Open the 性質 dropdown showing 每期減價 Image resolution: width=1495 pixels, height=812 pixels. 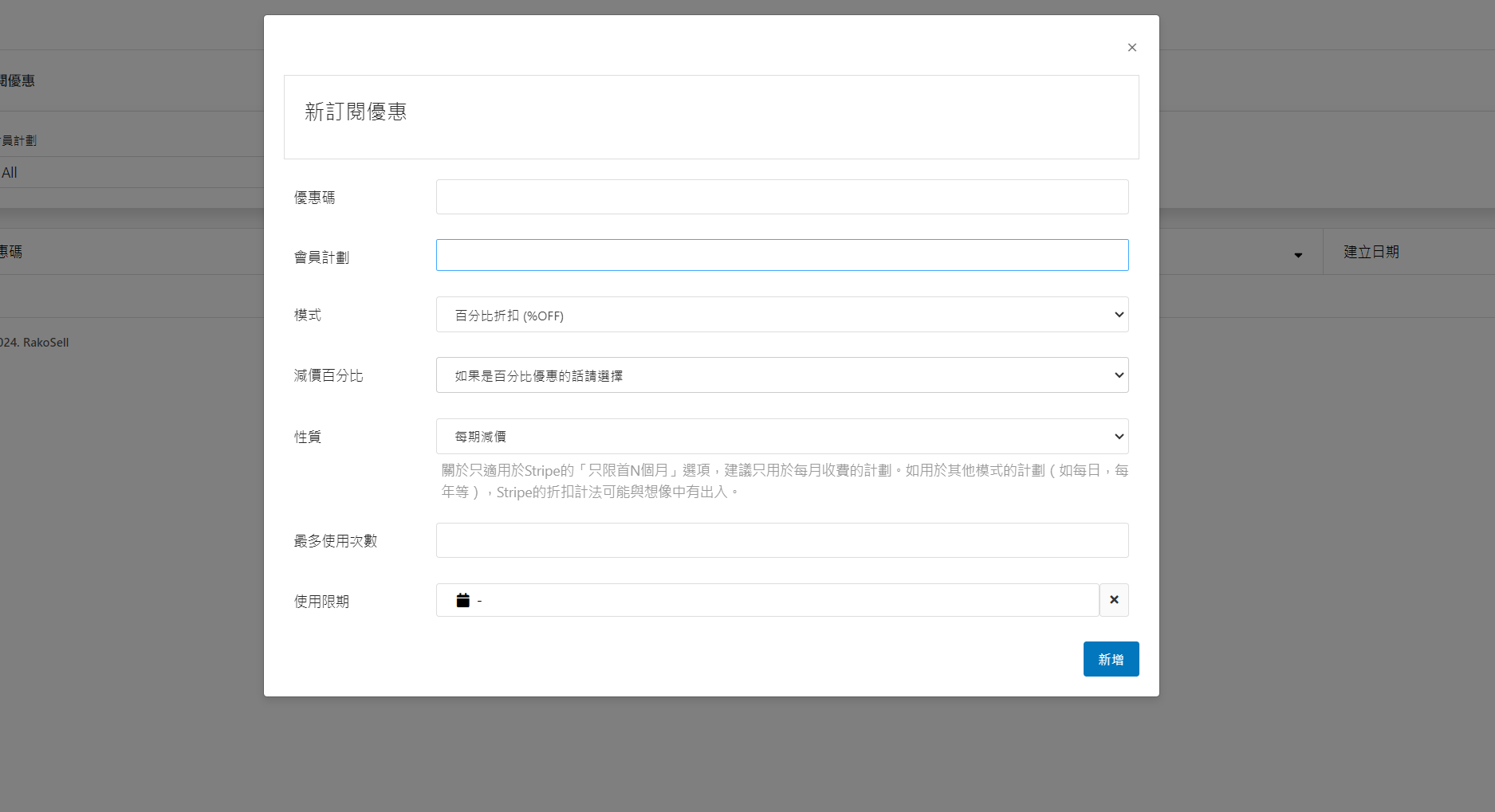coord(781,437)
